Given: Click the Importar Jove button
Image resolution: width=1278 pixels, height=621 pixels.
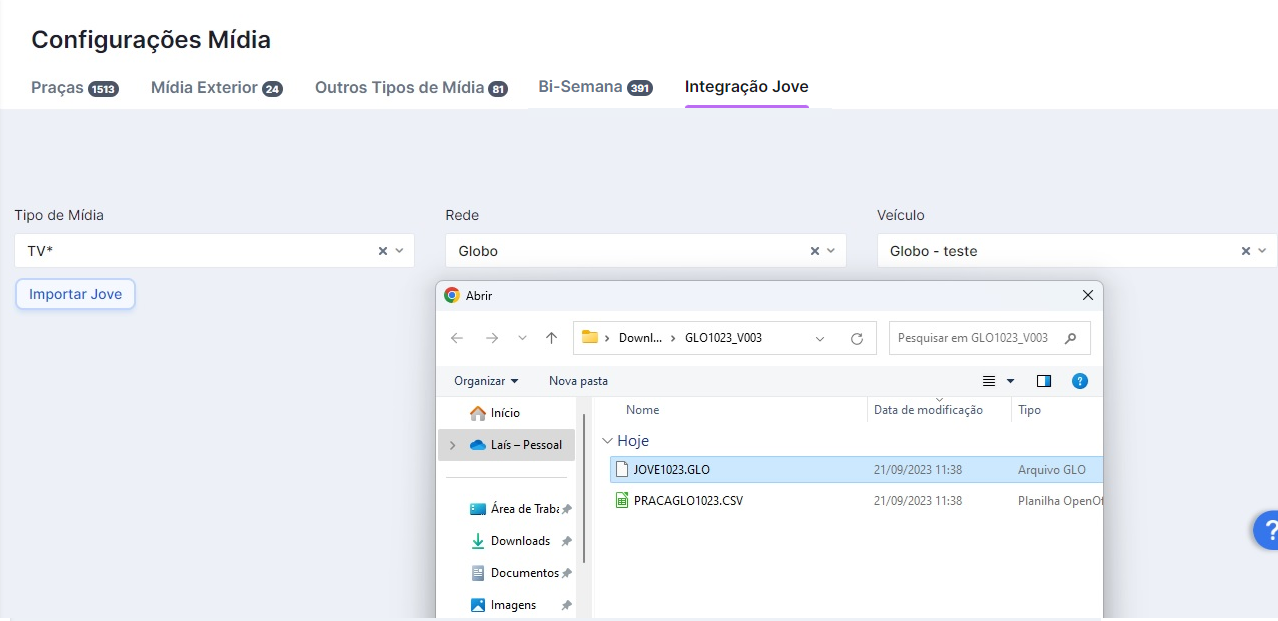Looking at the screenshot, I should [x=76, y=294].
